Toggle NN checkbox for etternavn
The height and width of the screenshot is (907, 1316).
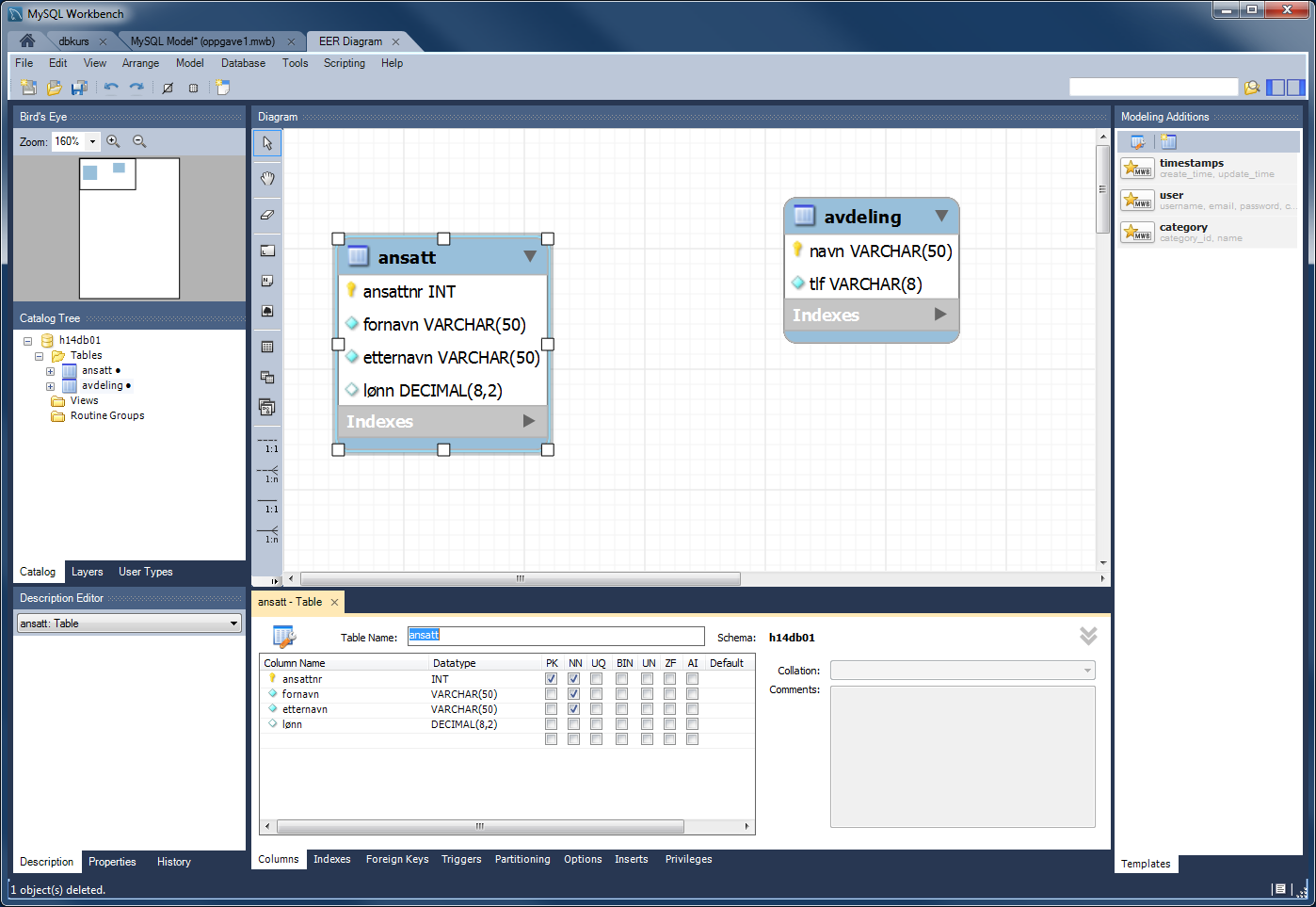pos(573,709)
